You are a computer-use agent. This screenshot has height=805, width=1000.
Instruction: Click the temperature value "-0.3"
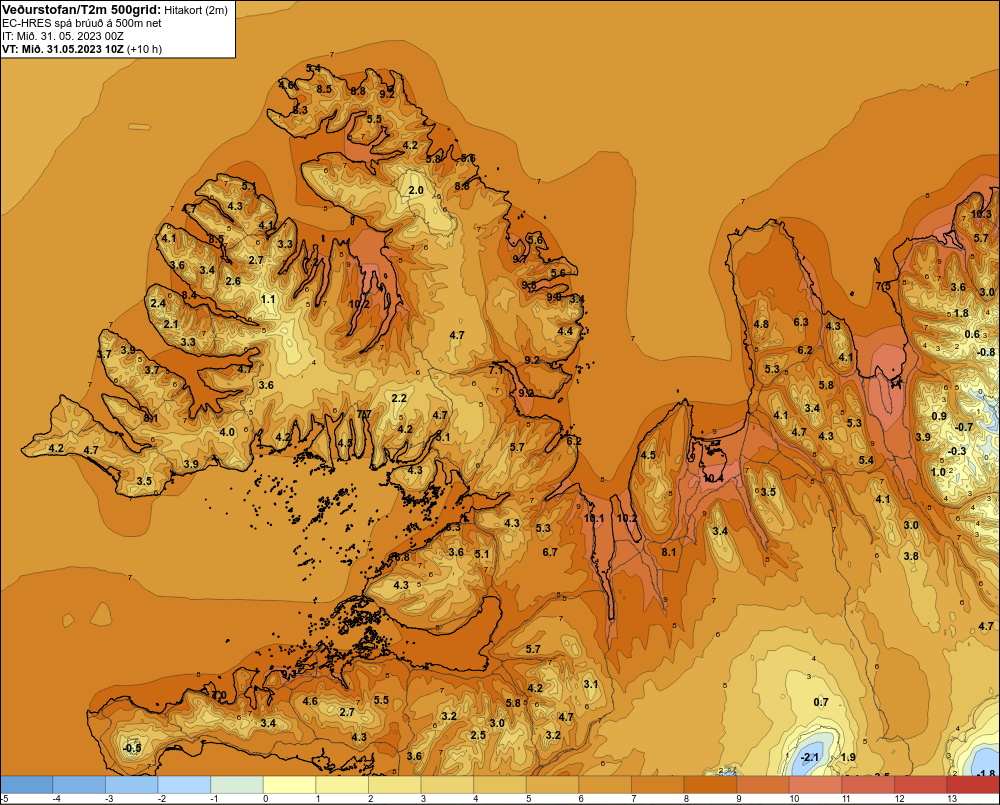[x=957, y=451]
